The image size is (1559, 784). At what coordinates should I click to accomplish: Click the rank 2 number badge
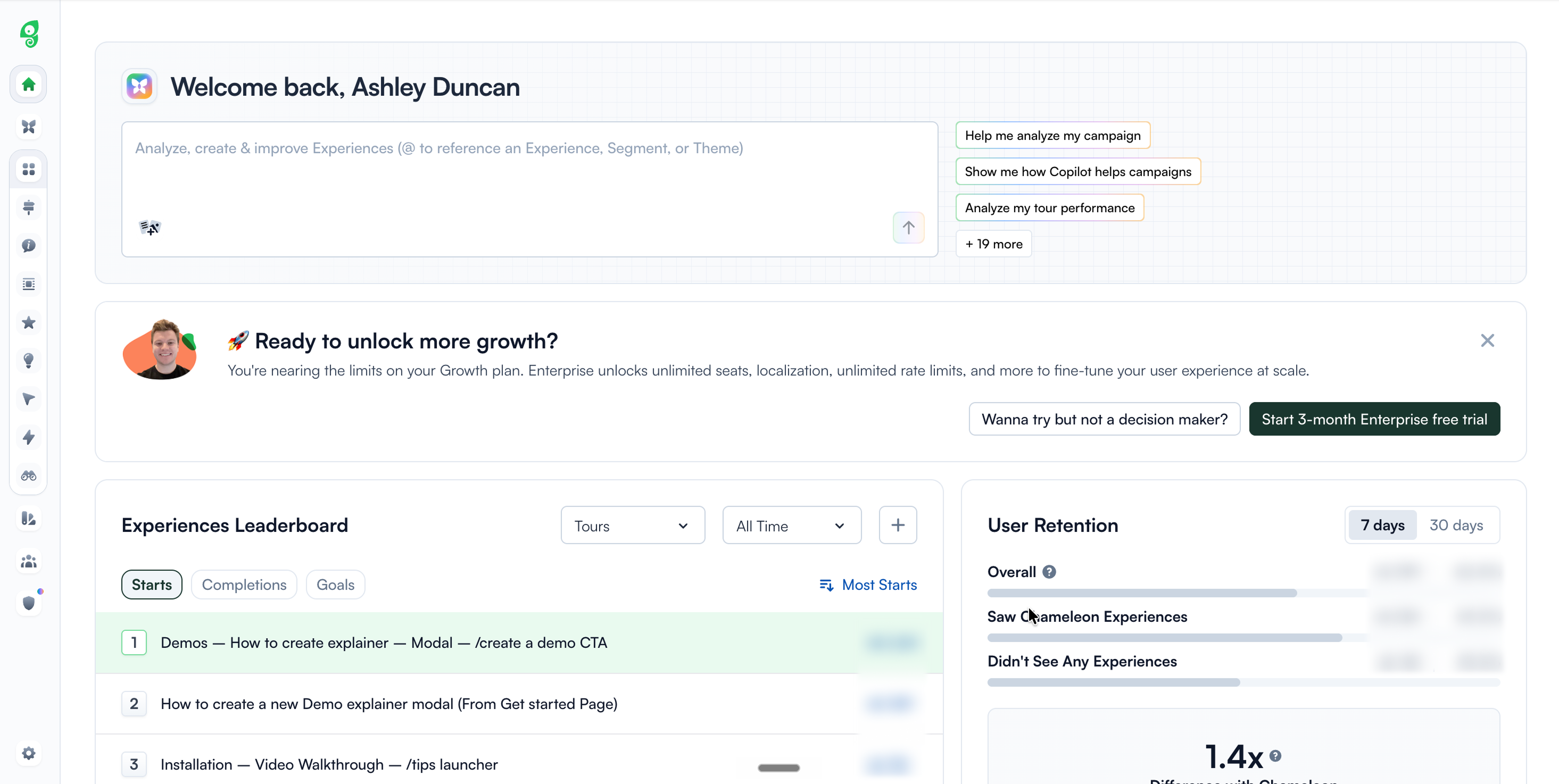point(134,704)
